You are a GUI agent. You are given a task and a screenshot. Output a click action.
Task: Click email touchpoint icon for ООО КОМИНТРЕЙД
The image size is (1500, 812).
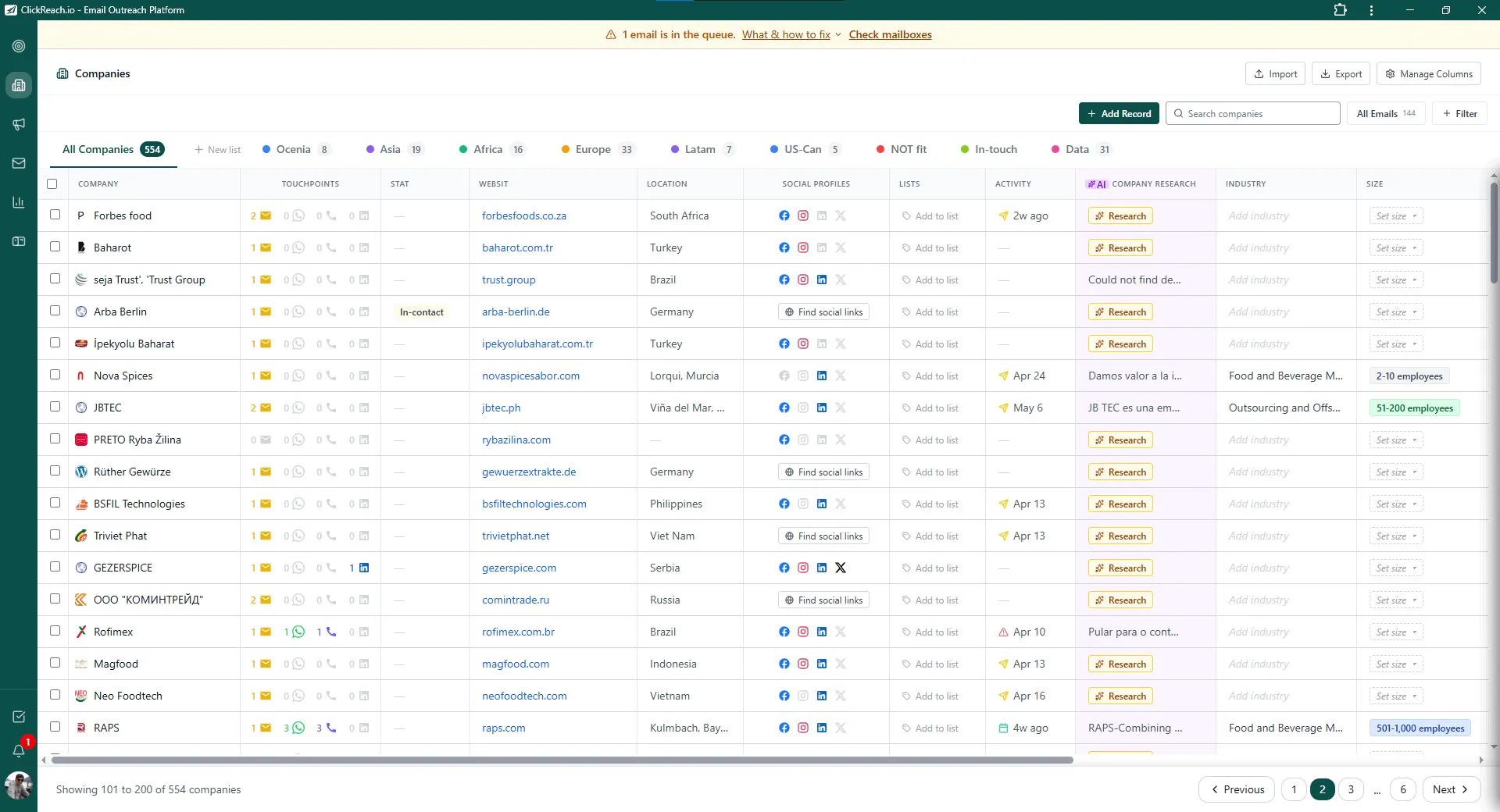point(266,600)
